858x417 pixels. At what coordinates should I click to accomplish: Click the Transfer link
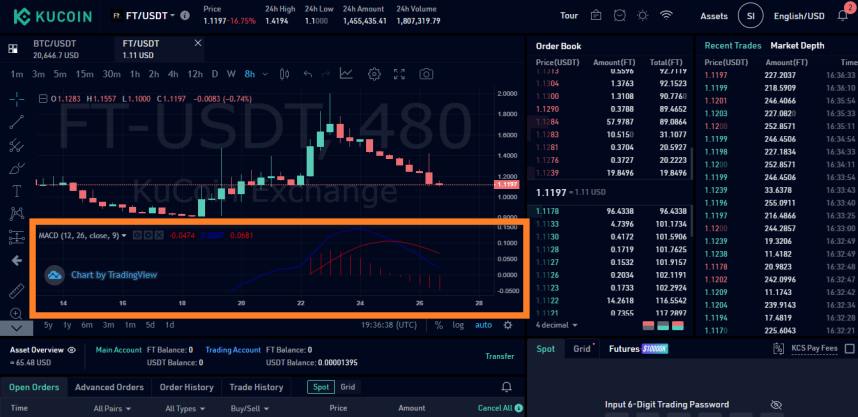pos(500,356)
